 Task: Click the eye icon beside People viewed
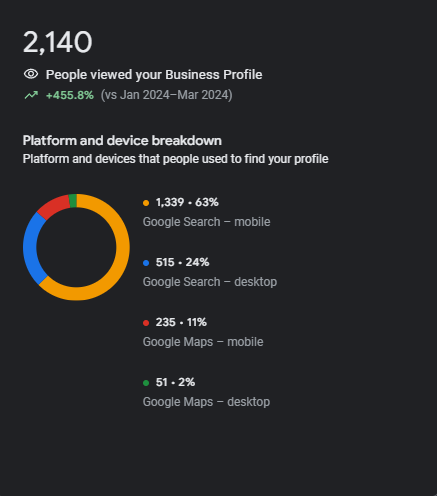coord(31,74)
